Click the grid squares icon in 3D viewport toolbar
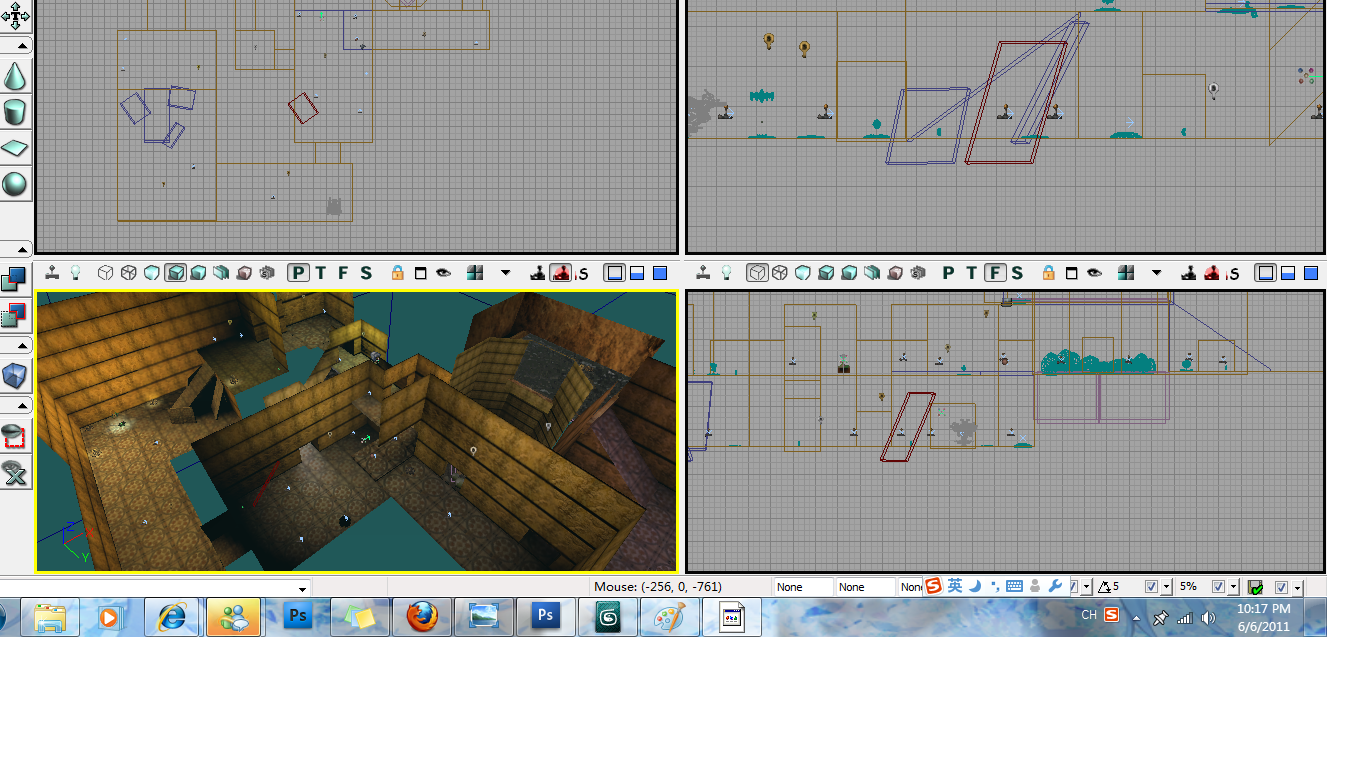The image size is (1366, 768). pyautogui.click(x=475, y=273)
